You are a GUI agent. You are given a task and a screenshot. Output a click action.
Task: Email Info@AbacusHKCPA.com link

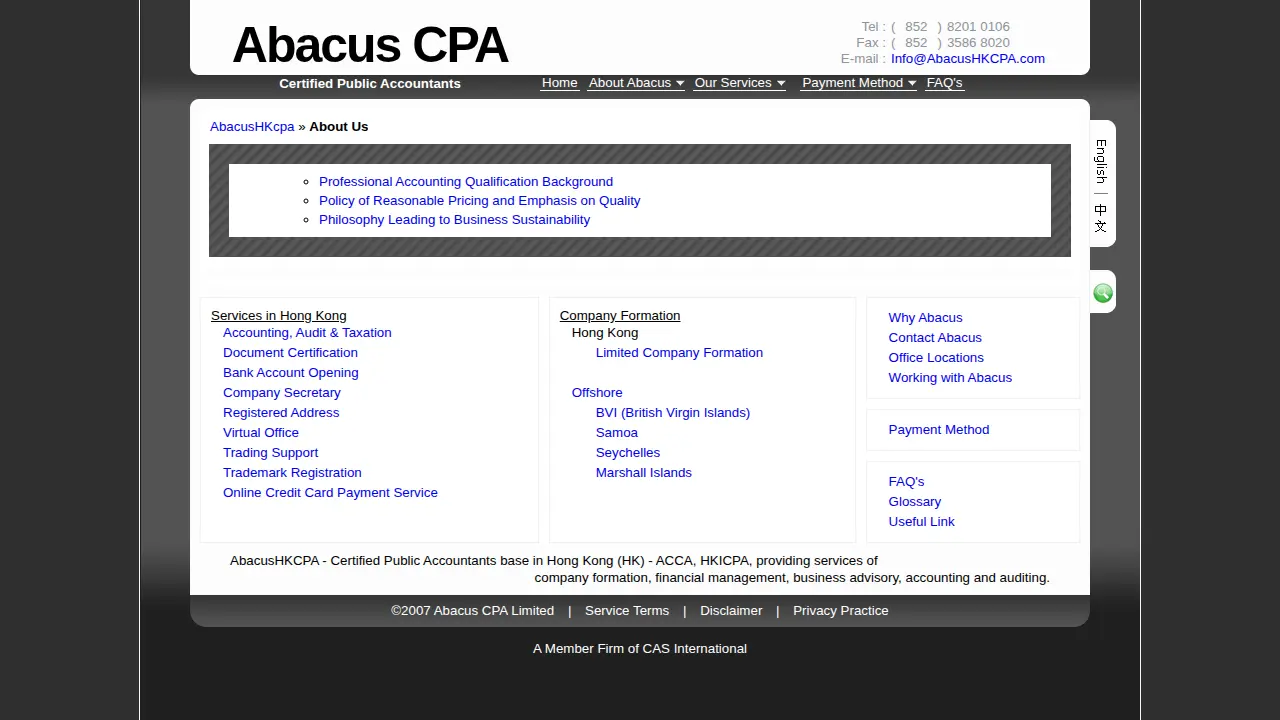[968, 59]
